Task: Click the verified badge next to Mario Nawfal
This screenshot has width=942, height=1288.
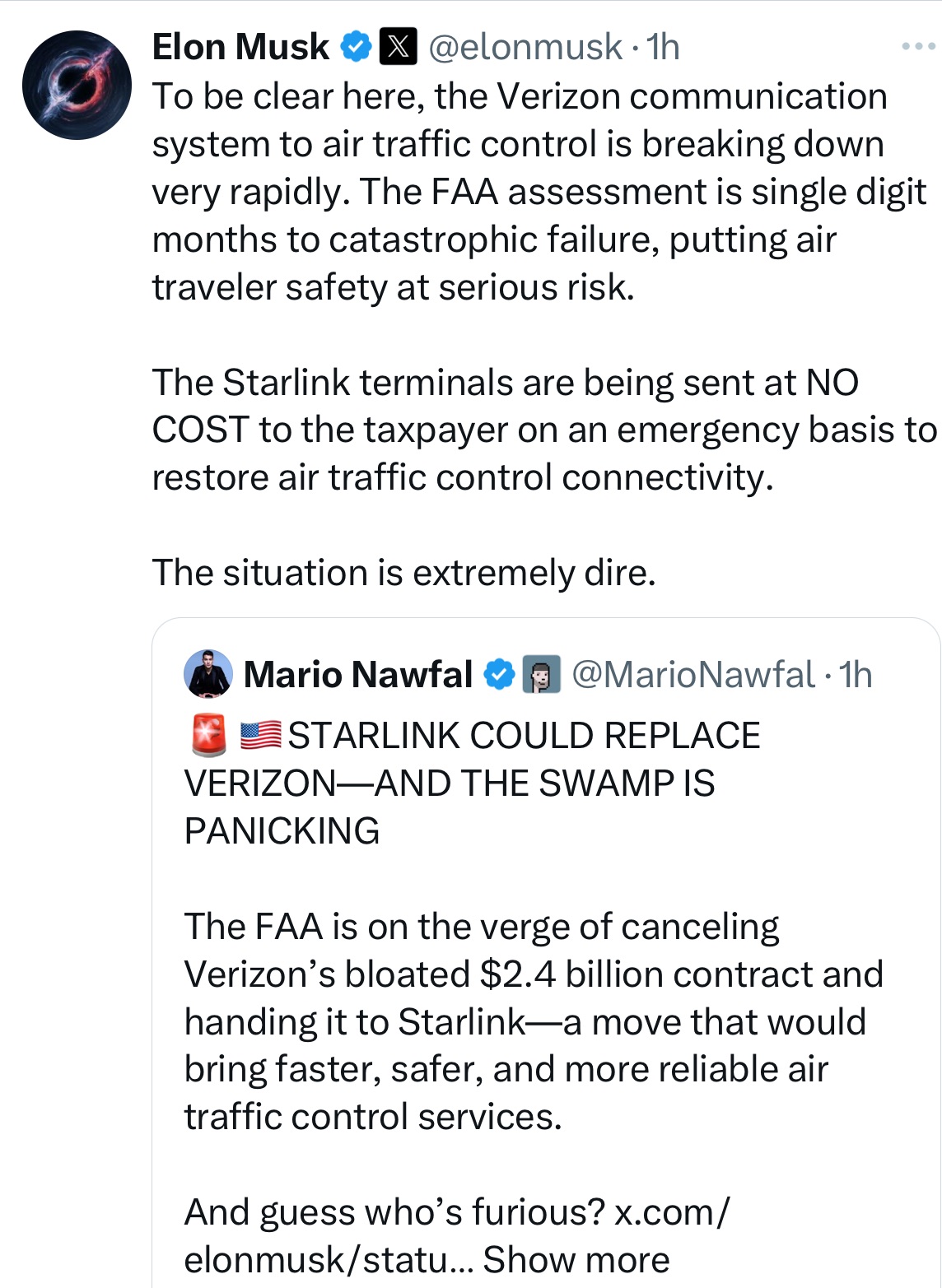Action: pos(498,674)
